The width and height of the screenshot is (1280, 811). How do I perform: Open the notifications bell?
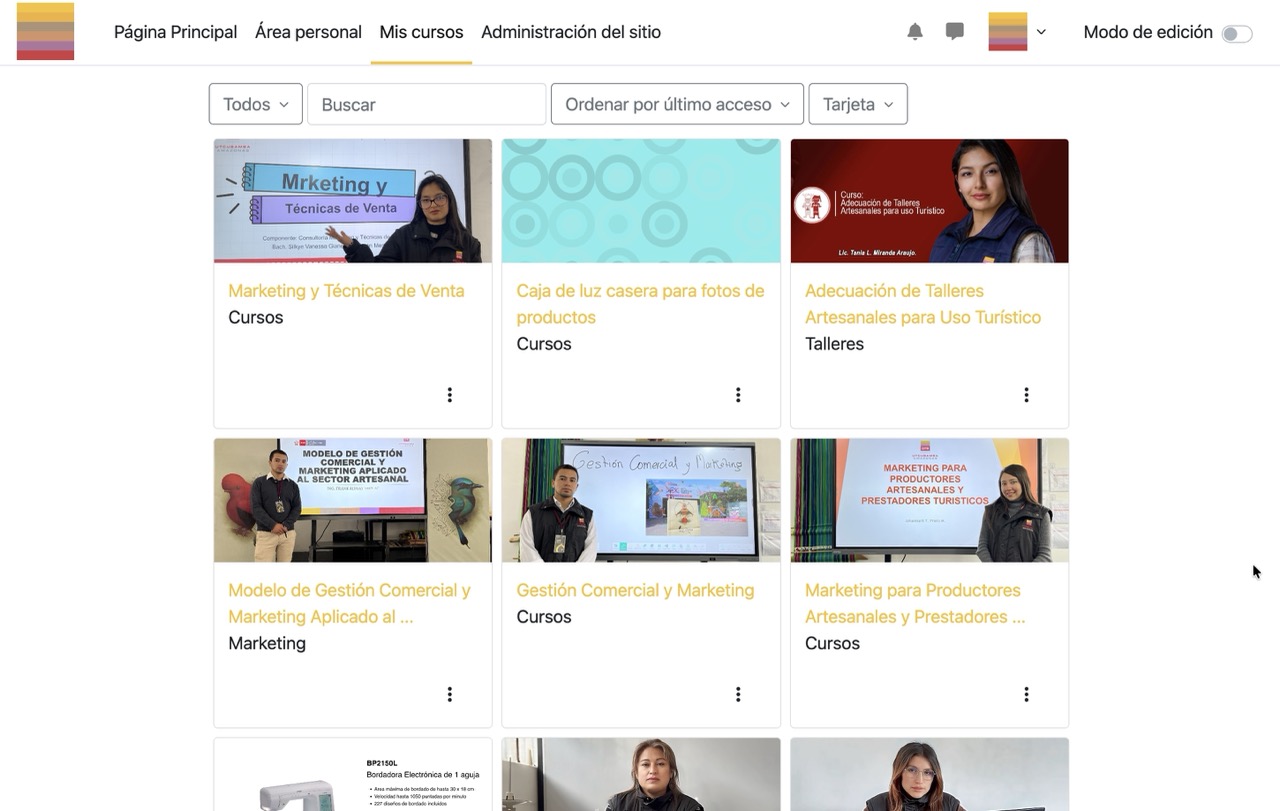pyautogui.click(x=914, y=31)
